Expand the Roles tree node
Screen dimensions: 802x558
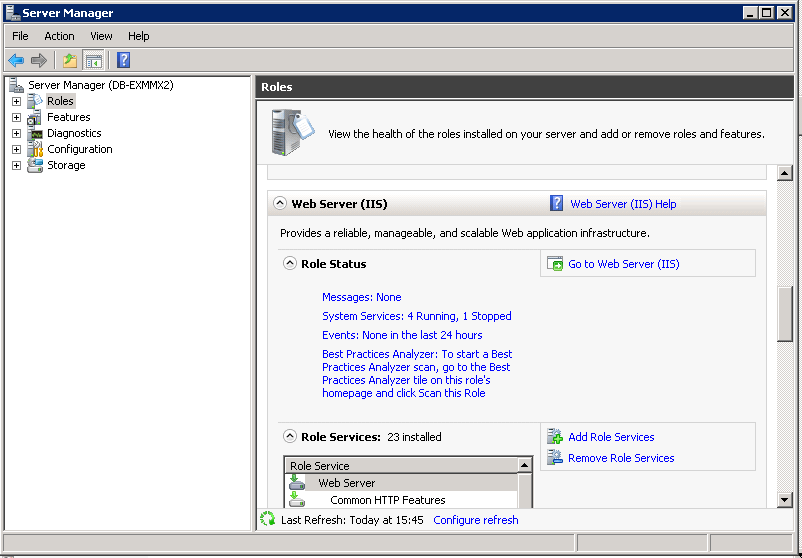click(16, 101)
